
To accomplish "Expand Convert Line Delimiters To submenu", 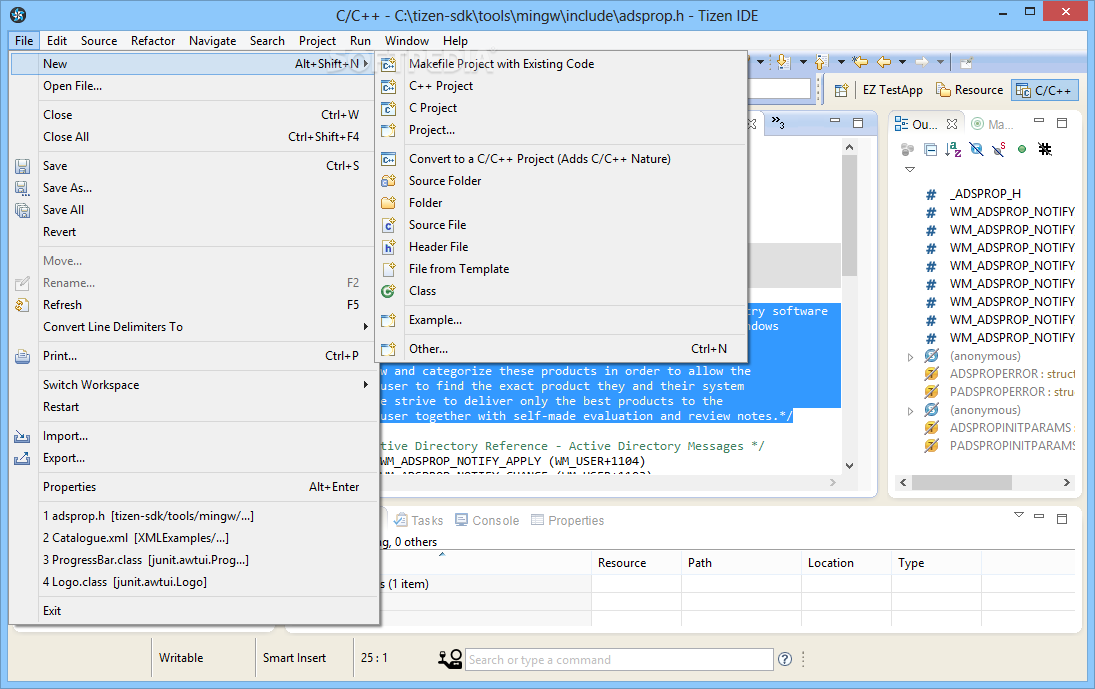I will pyautogui.click(x=365, y=327).
